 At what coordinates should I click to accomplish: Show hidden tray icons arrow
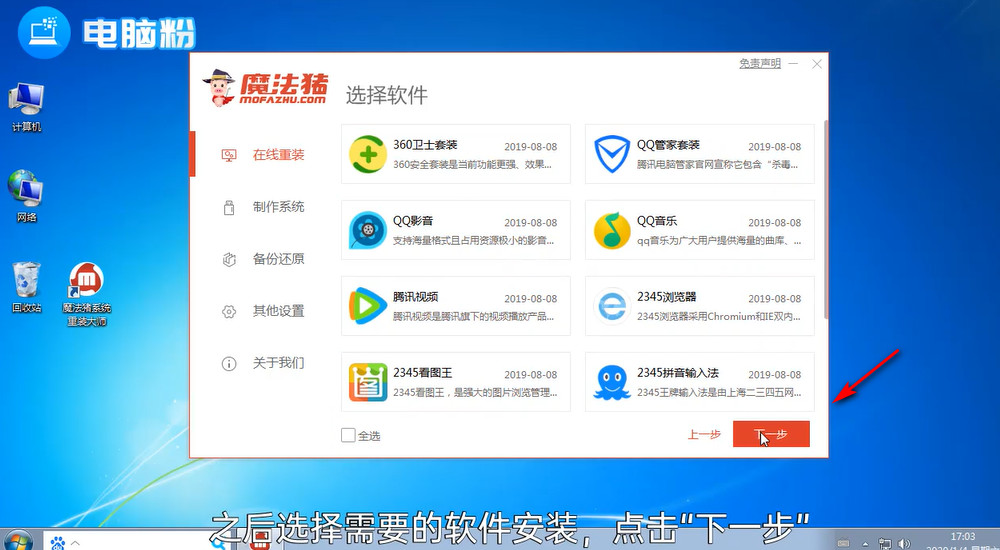tap(865, 544)
